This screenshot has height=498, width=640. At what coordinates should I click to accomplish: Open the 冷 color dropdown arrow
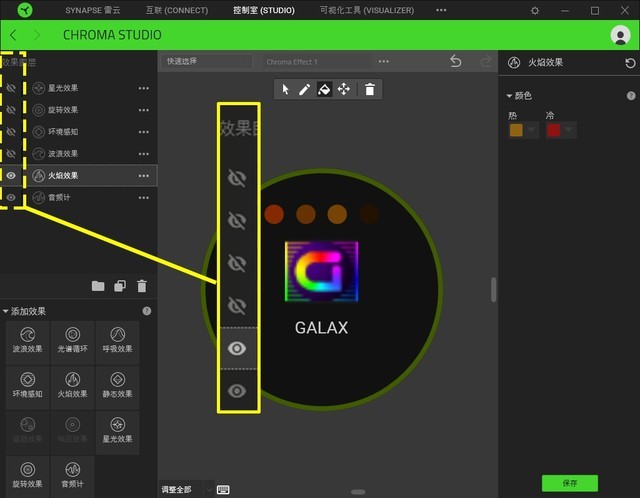click(x=569, y=130)
